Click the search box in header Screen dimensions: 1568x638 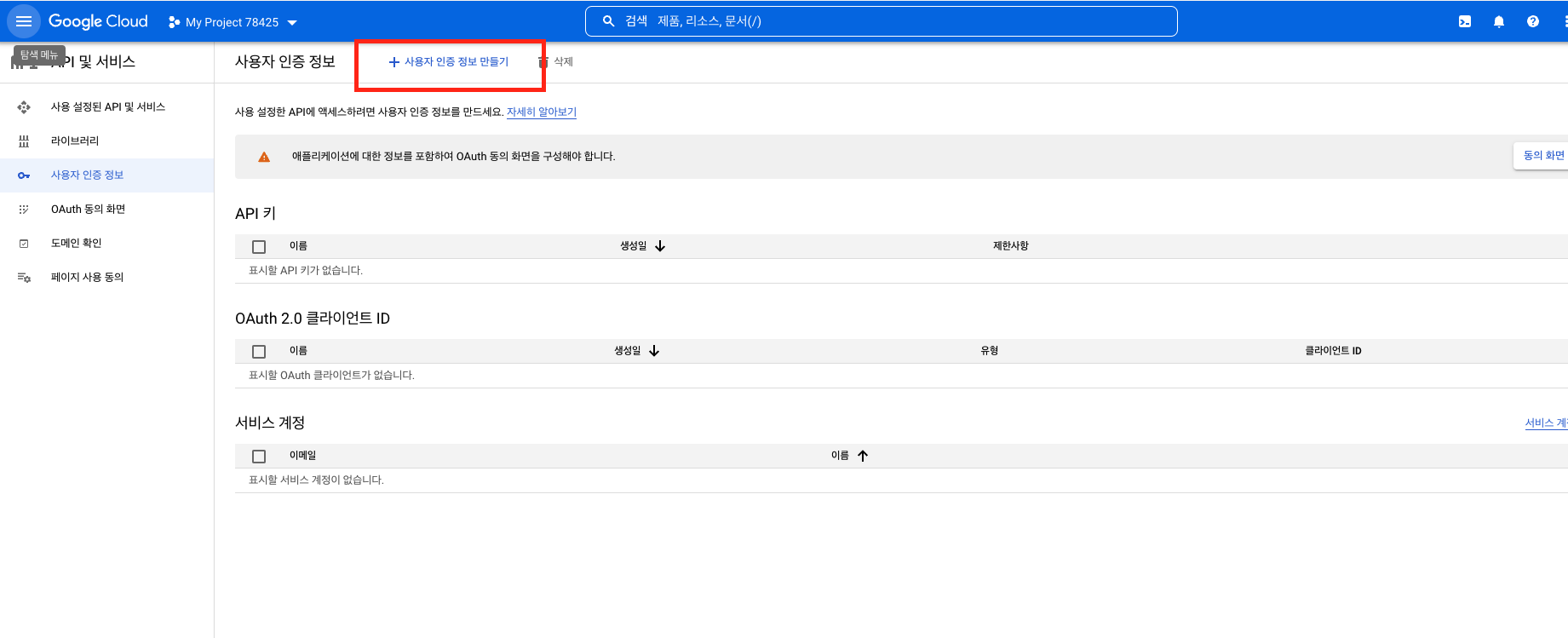tap(881, 21)
